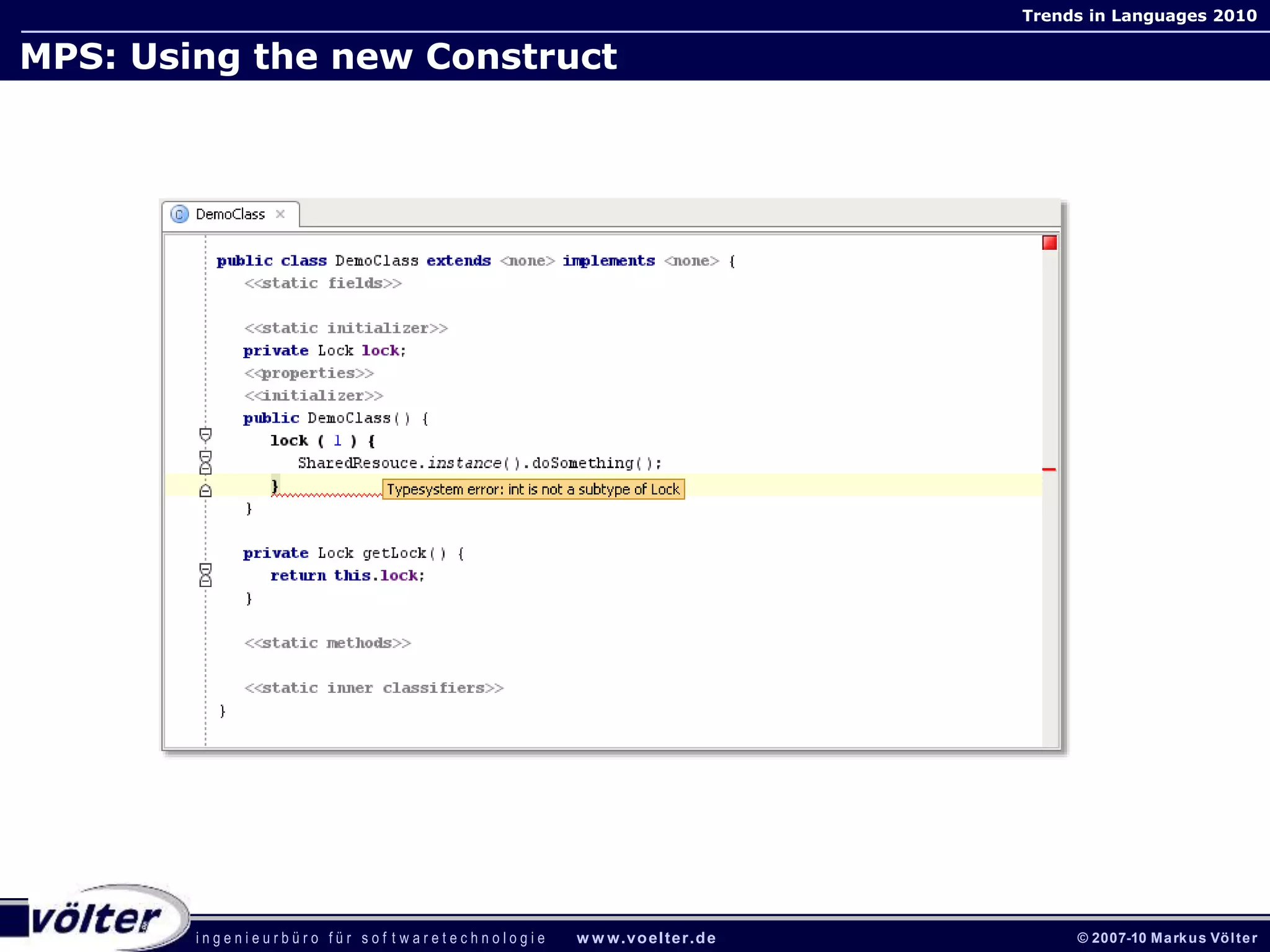Viewport: 1270px width, 952px height.
Task: Click the static methods placeholder
Action: [327, 643]
